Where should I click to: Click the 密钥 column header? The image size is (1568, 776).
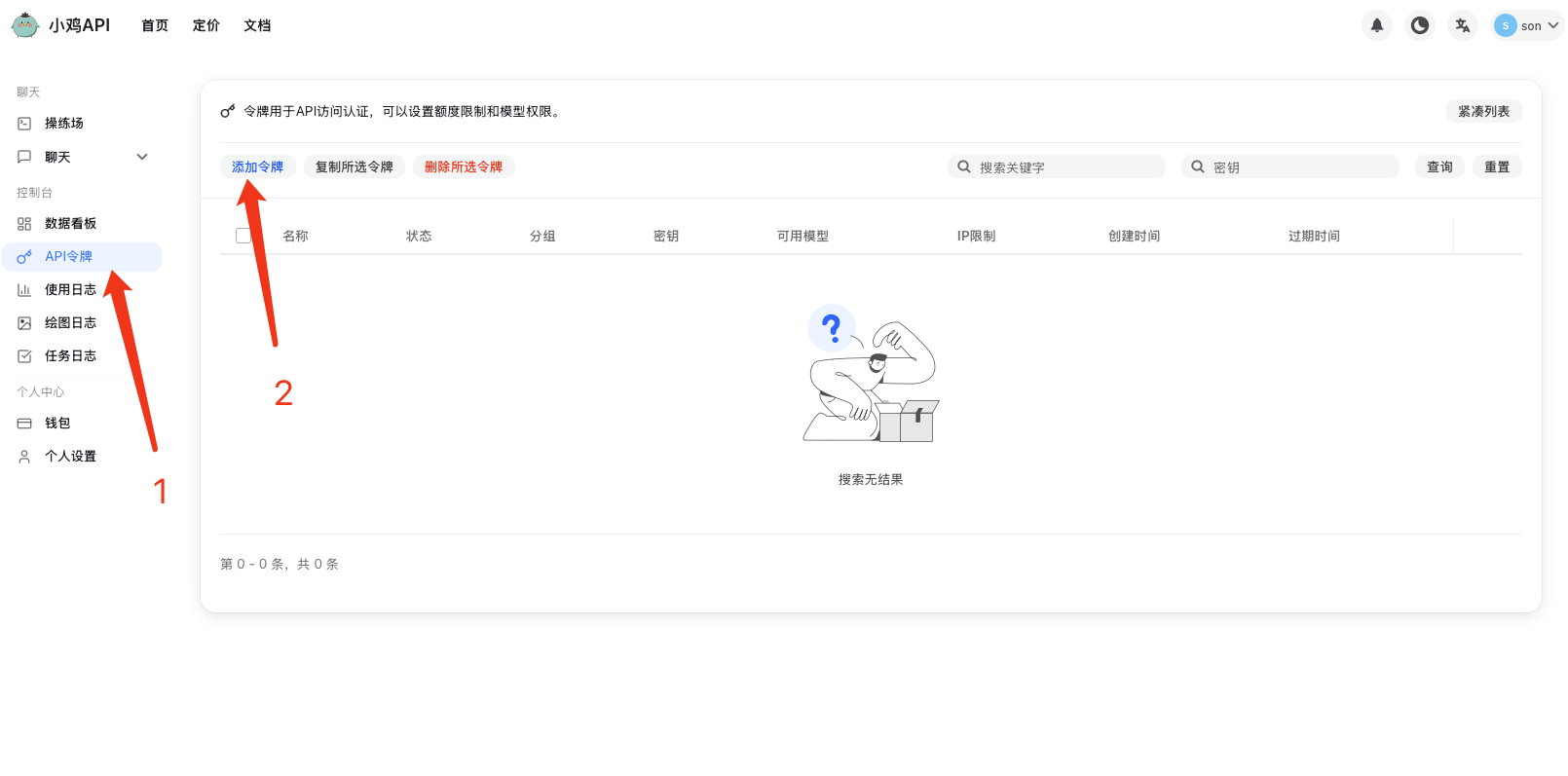click(666, 236)
